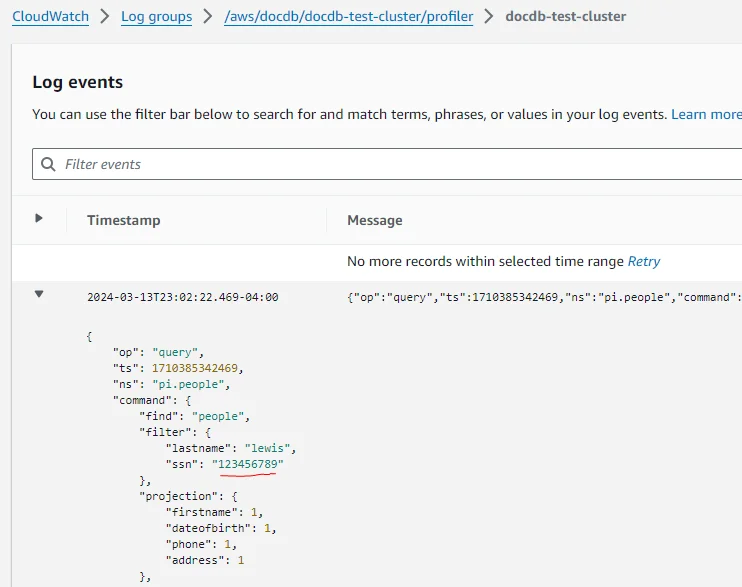Click the chevron before docdb-test-cluster breadcrumb
Viewport: 742px width, 587px height.
pyautogui.click(x=489, y=17)
